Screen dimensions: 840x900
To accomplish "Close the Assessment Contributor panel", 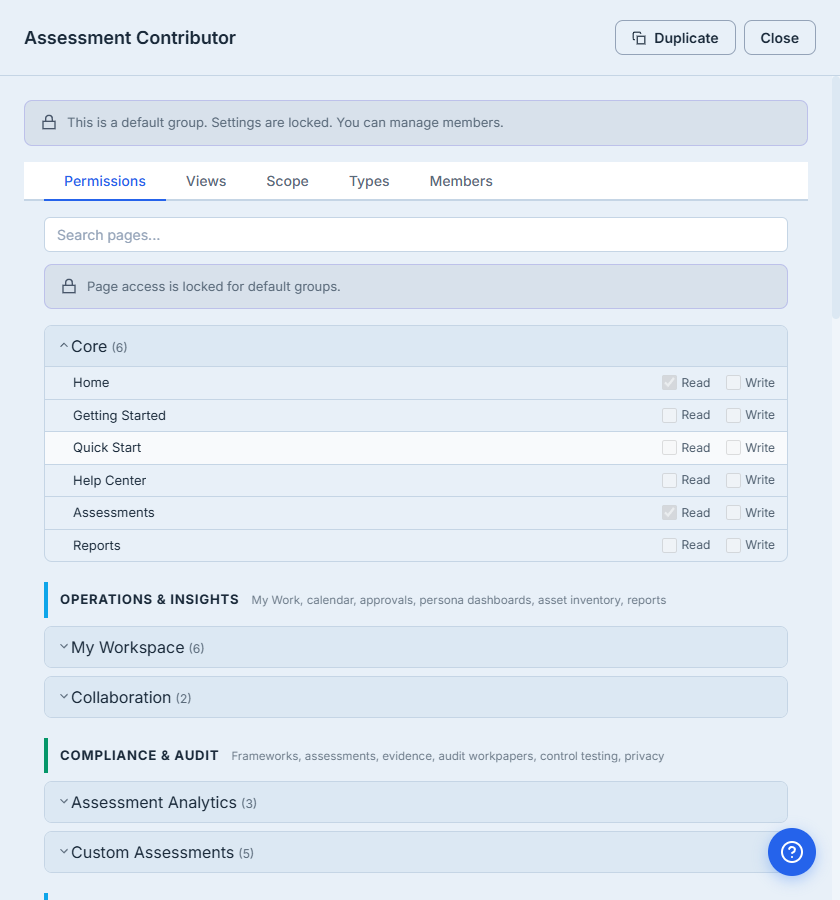I will click(x=780, y=38).
